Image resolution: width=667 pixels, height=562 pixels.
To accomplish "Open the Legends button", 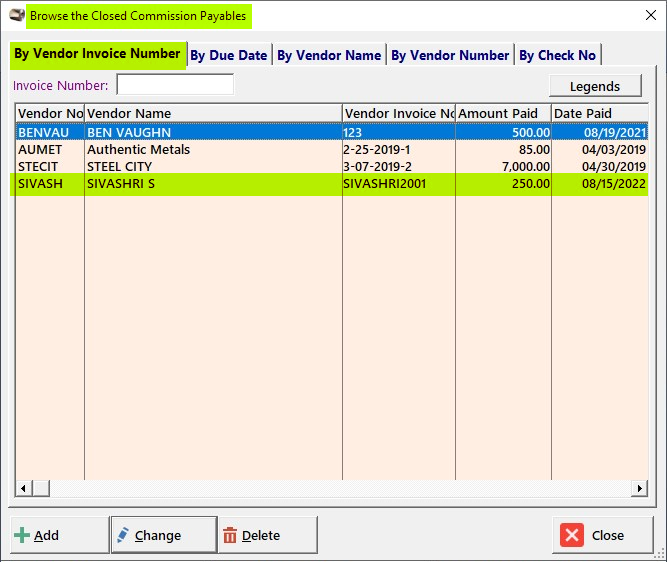I will 595,86.
